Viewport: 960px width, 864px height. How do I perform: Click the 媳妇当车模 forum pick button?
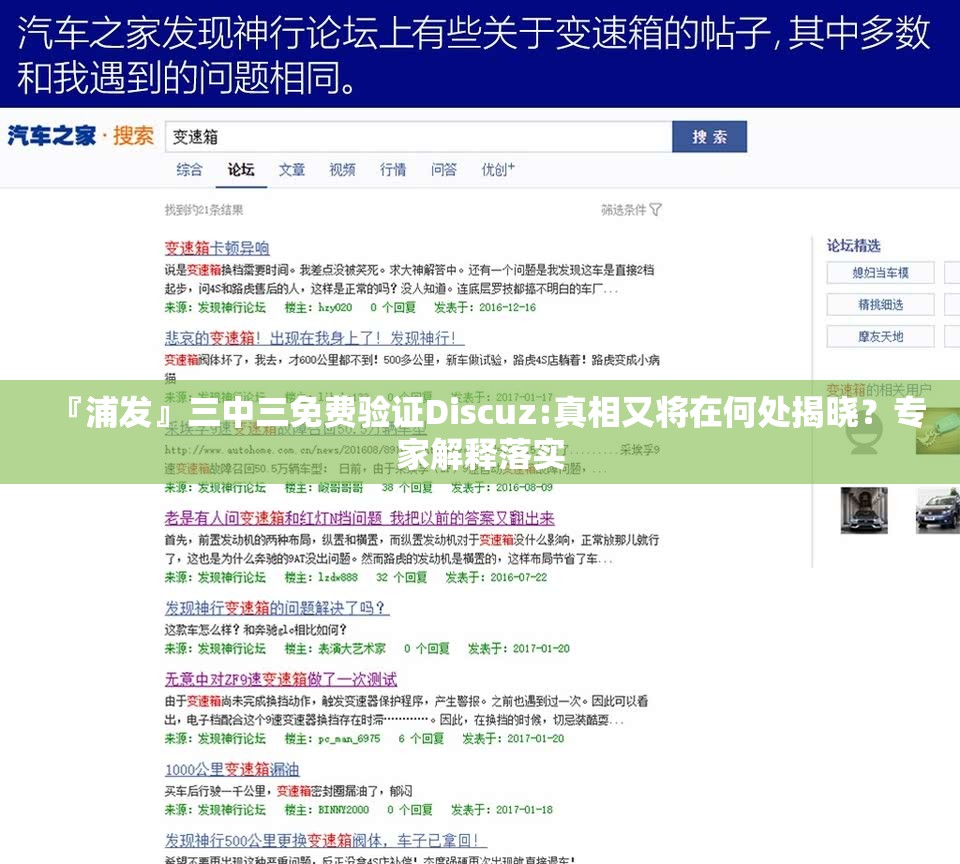(x=880, y=272)
